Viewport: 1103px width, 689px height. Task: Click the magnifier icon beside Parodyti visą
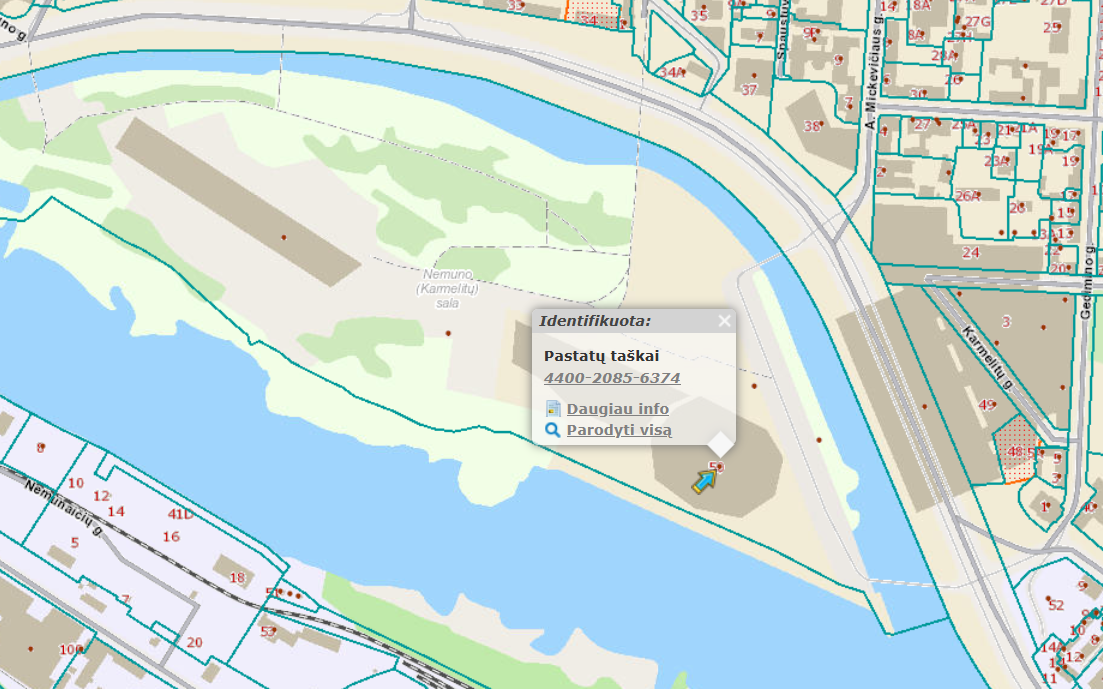click(553, 431)
